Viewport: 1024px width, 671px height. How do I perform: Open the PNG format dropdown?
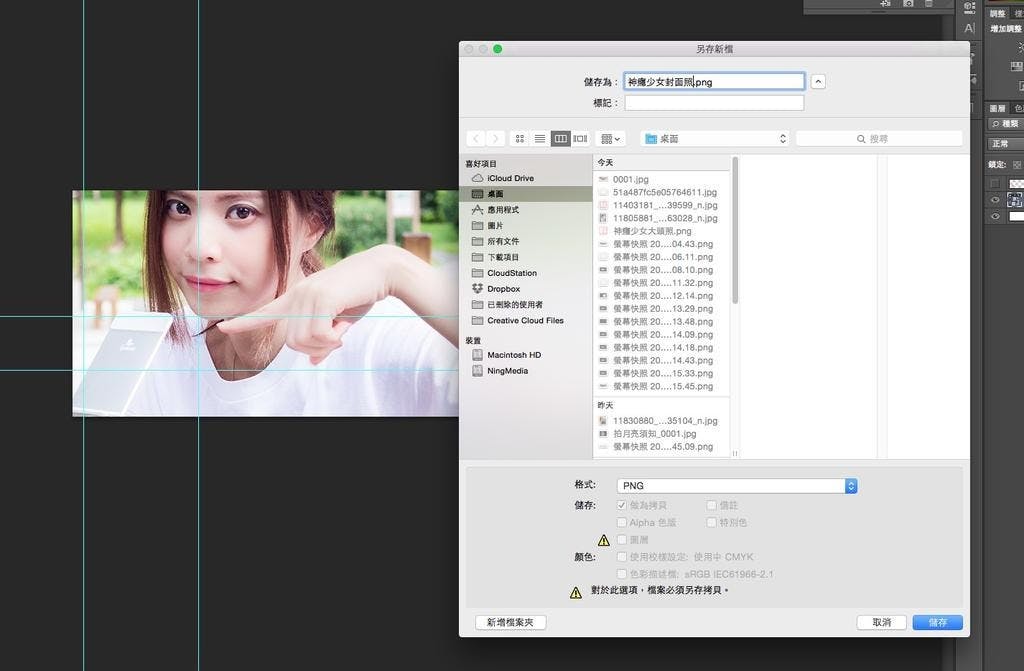click(x=737, y=486)
